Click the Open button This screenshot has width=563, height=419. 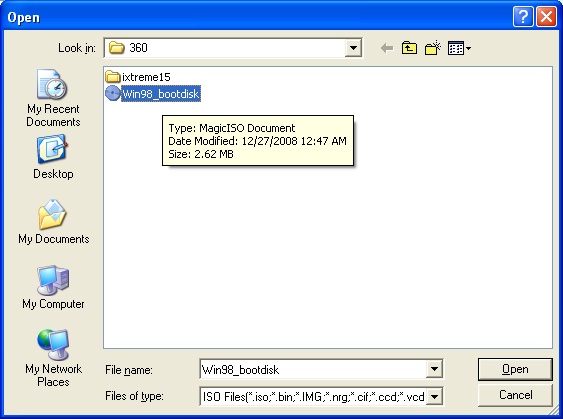515,369
